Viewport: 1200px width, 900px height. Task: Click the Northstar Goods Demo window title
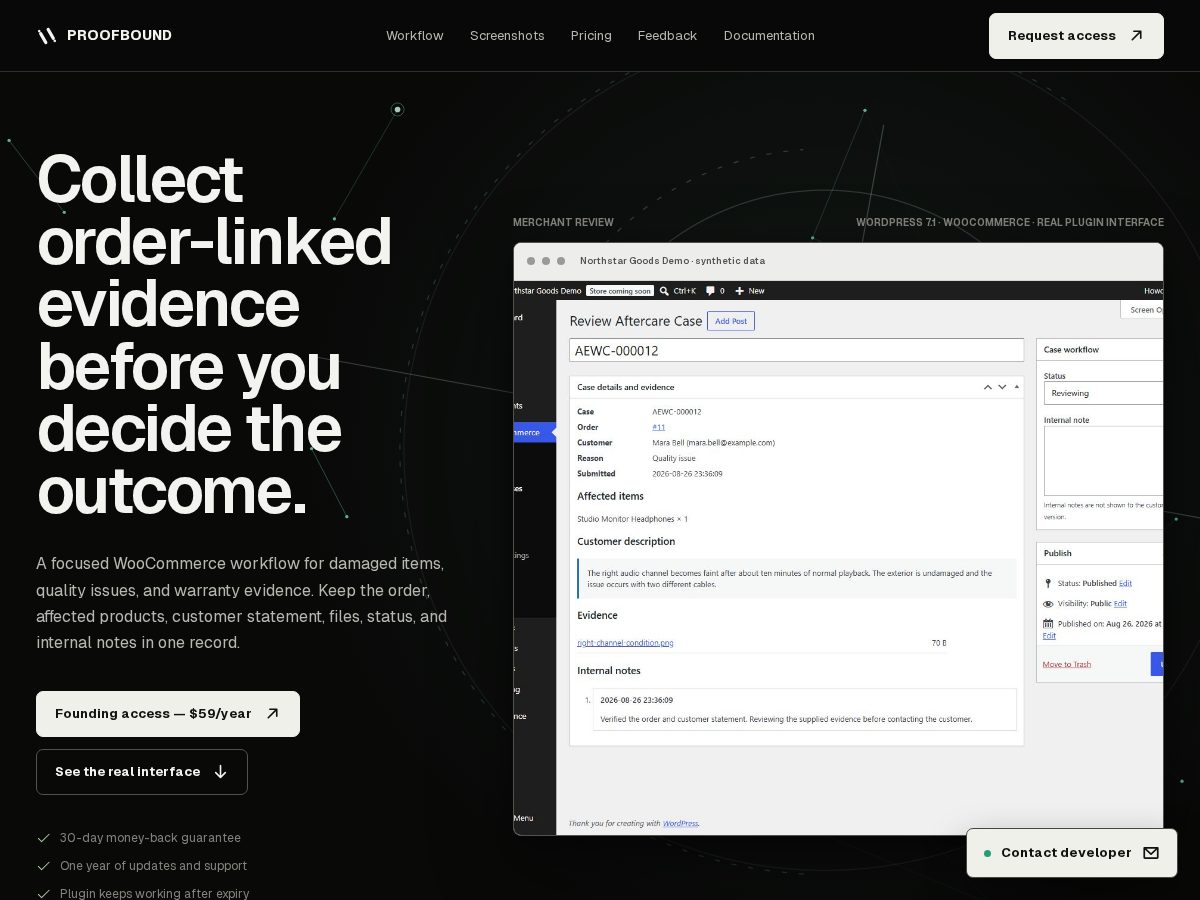pos(672,261)
